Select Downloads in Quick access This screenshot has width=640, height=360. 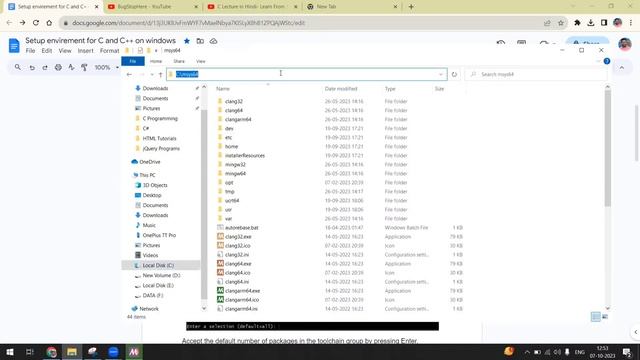155,88
